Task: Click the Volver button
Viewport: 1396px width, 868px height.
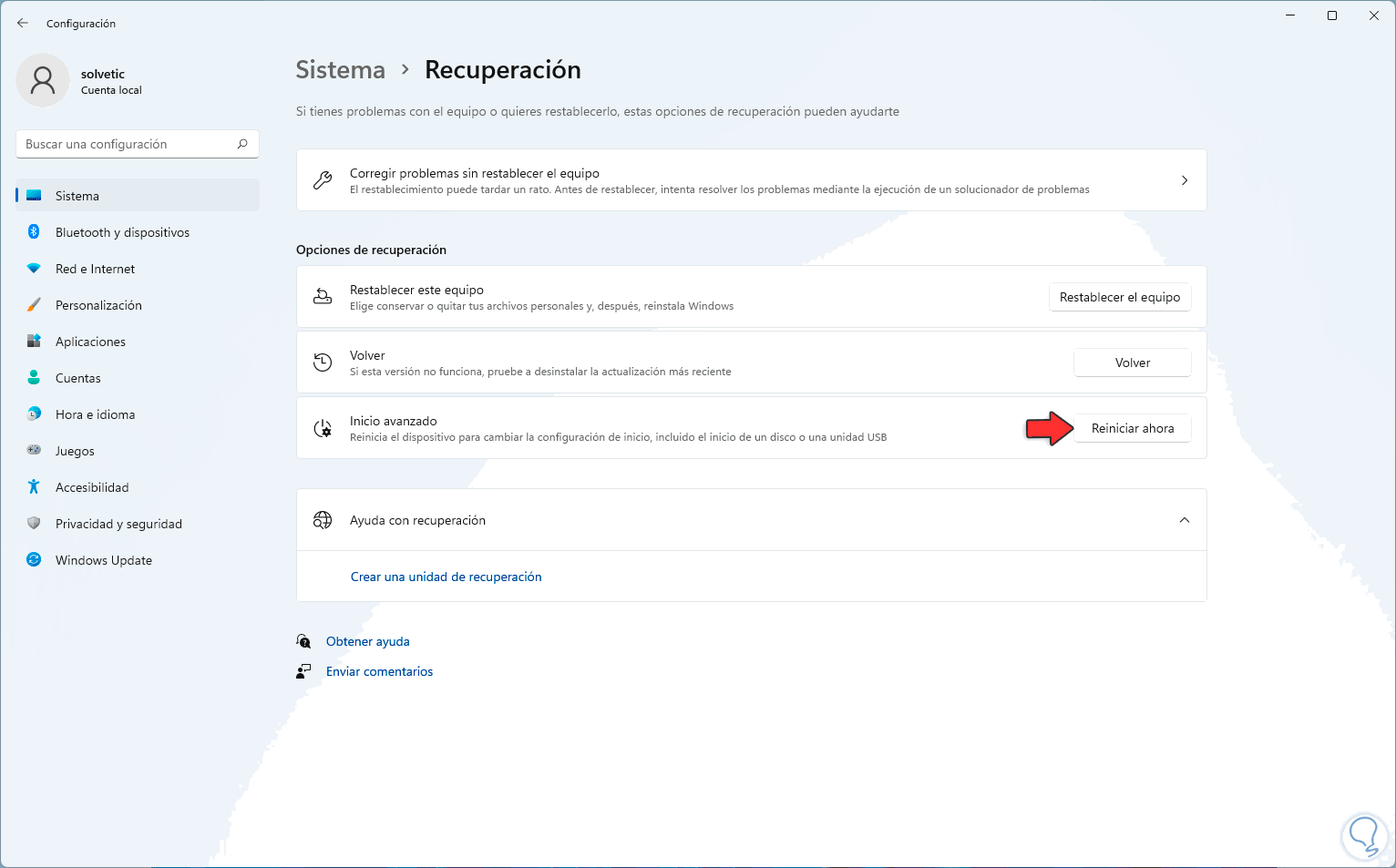Action: [1133, 363]
